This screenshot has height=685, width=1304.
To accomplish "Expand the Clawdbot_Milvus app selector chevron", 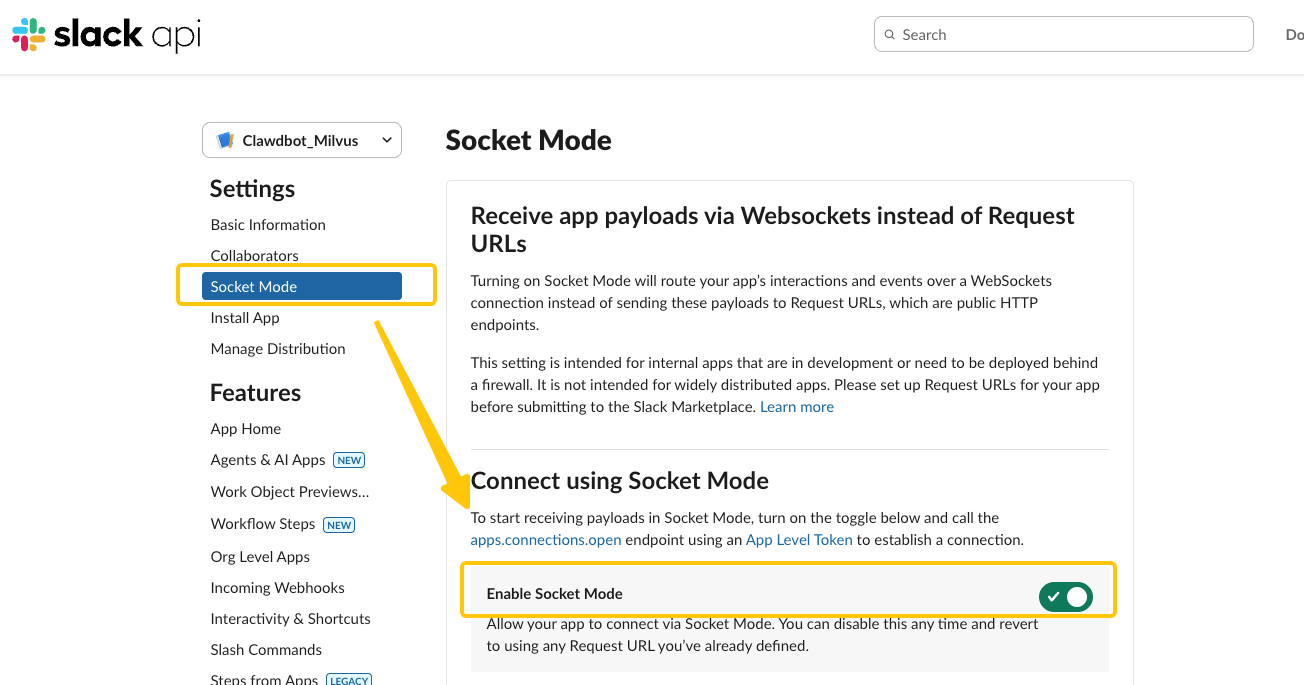I will click(386, 141).
